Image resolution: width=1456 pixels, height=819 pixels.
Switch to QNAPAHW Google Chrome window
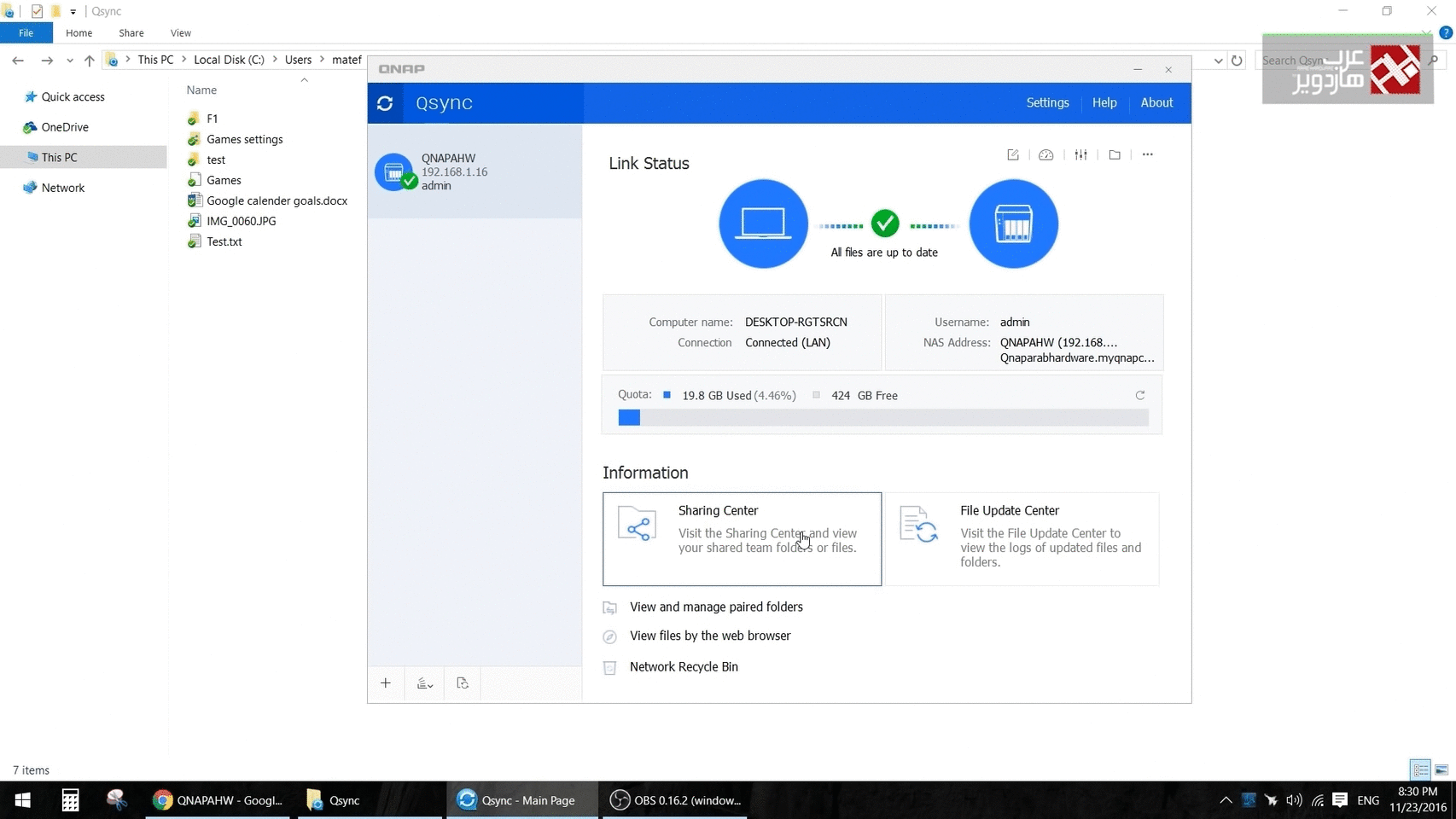pos(218,800)
